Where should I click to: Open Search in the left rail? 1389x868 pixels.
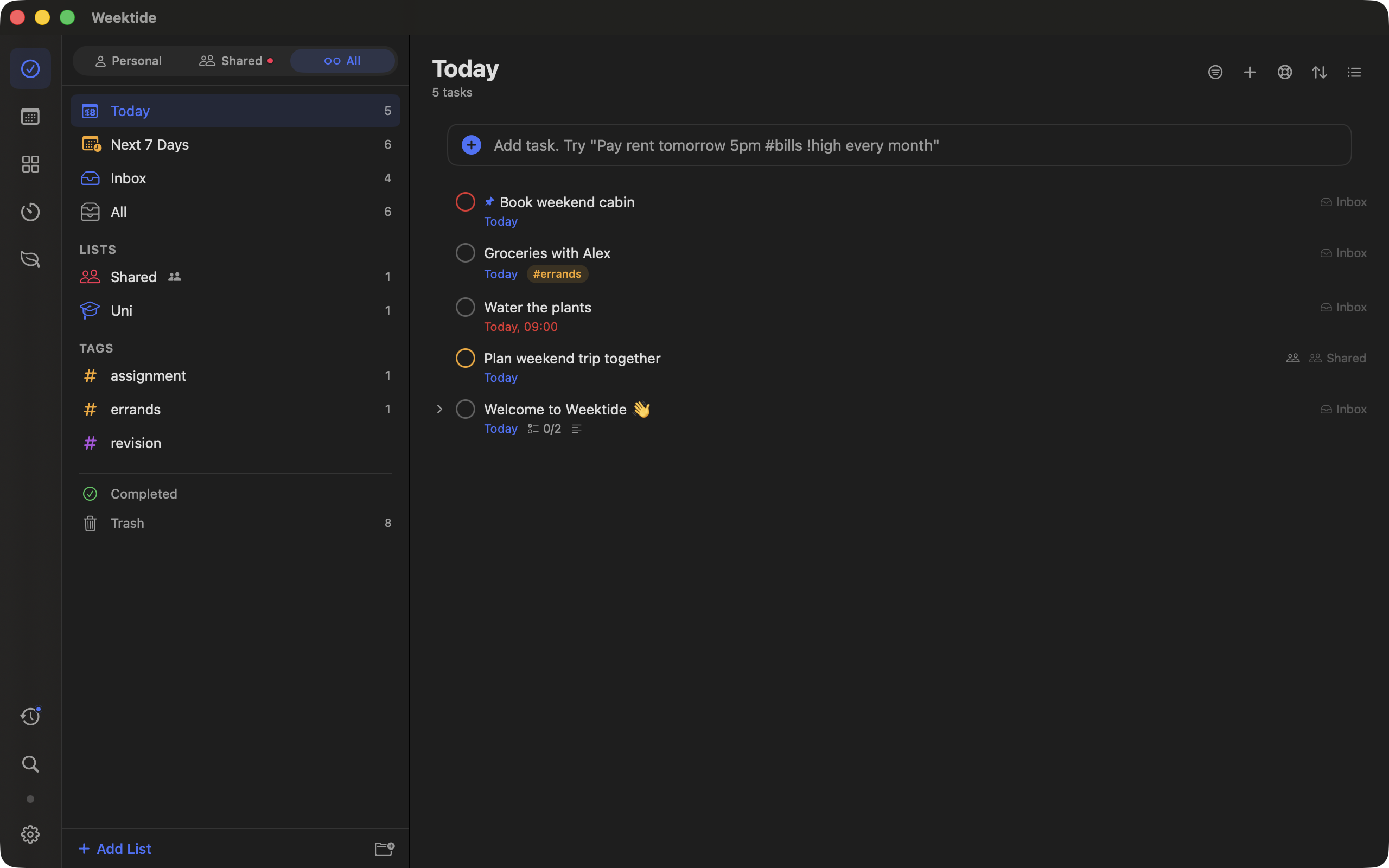[30, 763]
